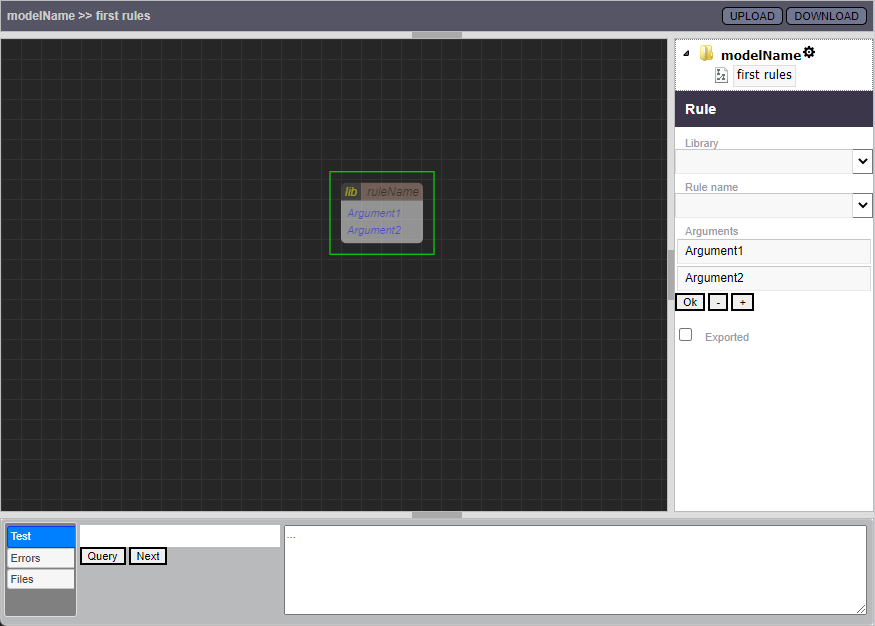Click the Query button
The height and width of the screenshot is (626, 875).
[103, 556]
